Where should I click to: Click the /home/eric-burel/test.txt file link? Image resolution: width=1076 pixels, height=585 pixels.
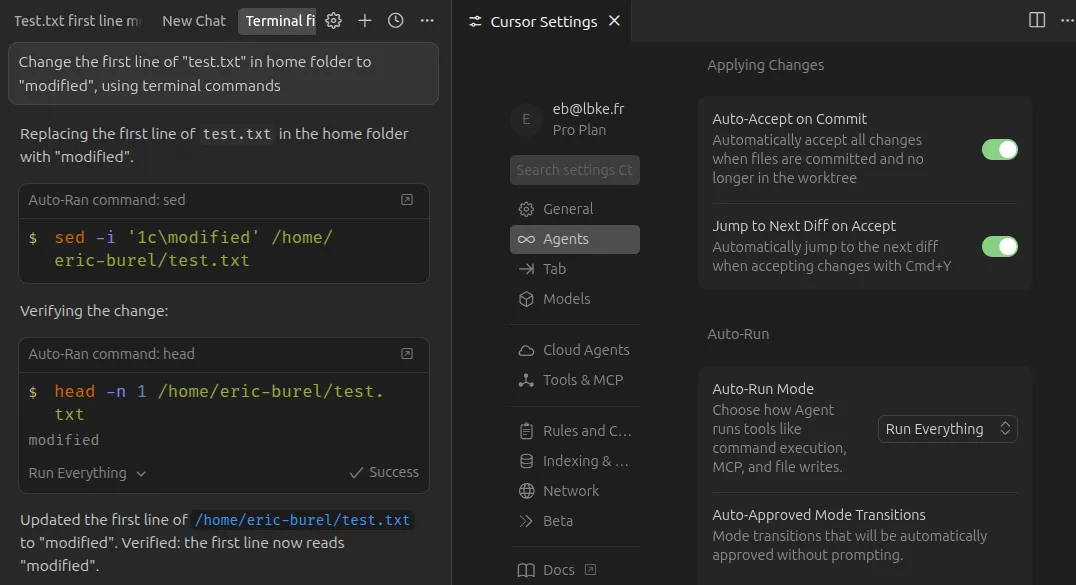click(x=302, y=520)
